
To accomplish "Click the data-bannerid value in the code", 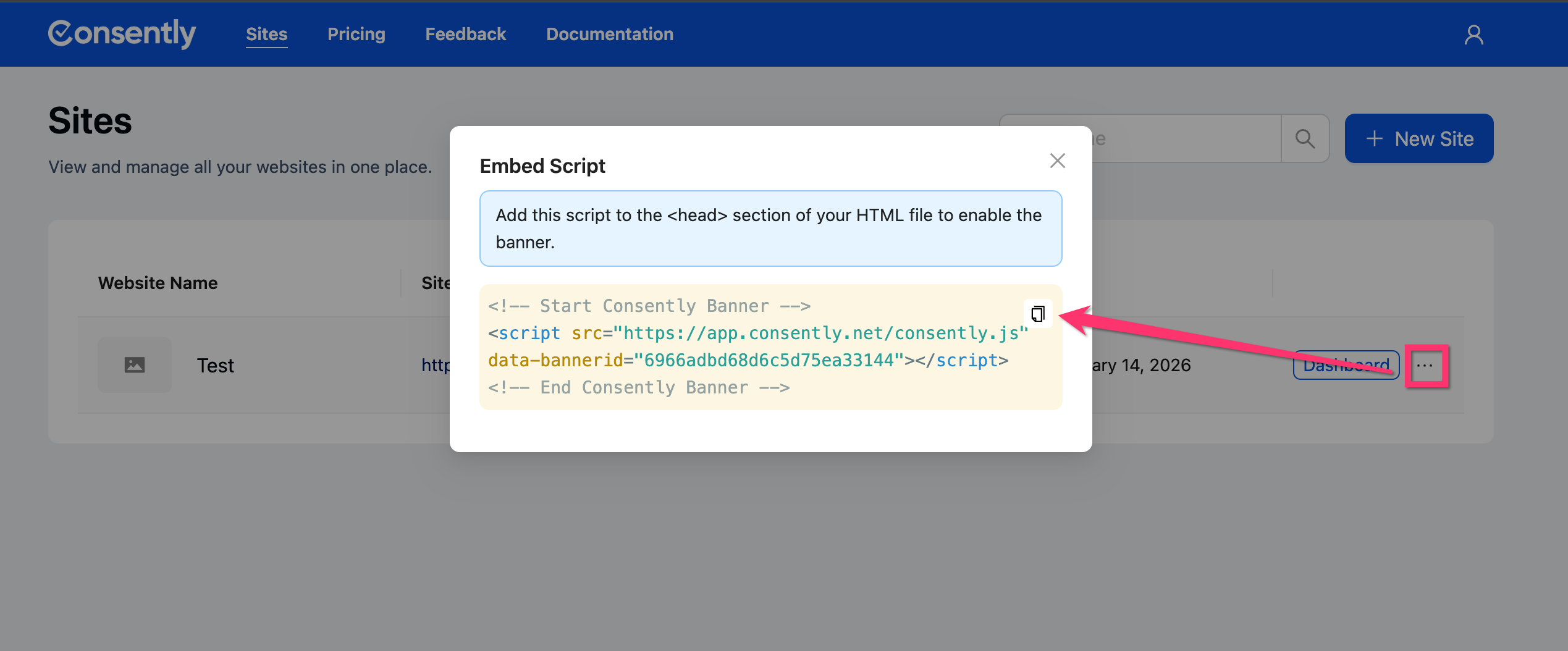I will click(x=769, y=361).
